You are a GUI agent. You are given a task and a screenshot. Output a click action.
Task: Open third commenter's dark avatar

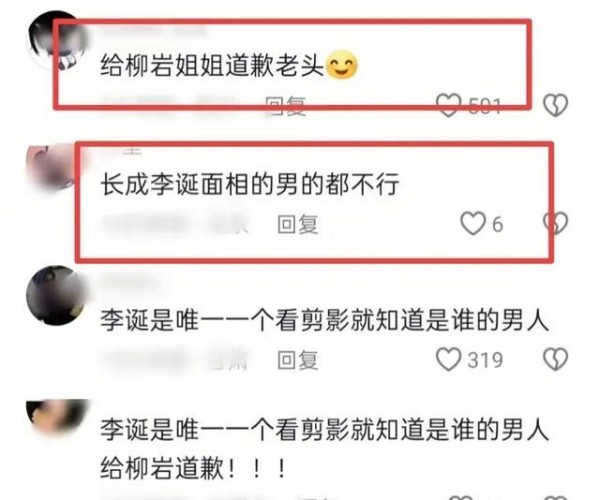(57, 295)
